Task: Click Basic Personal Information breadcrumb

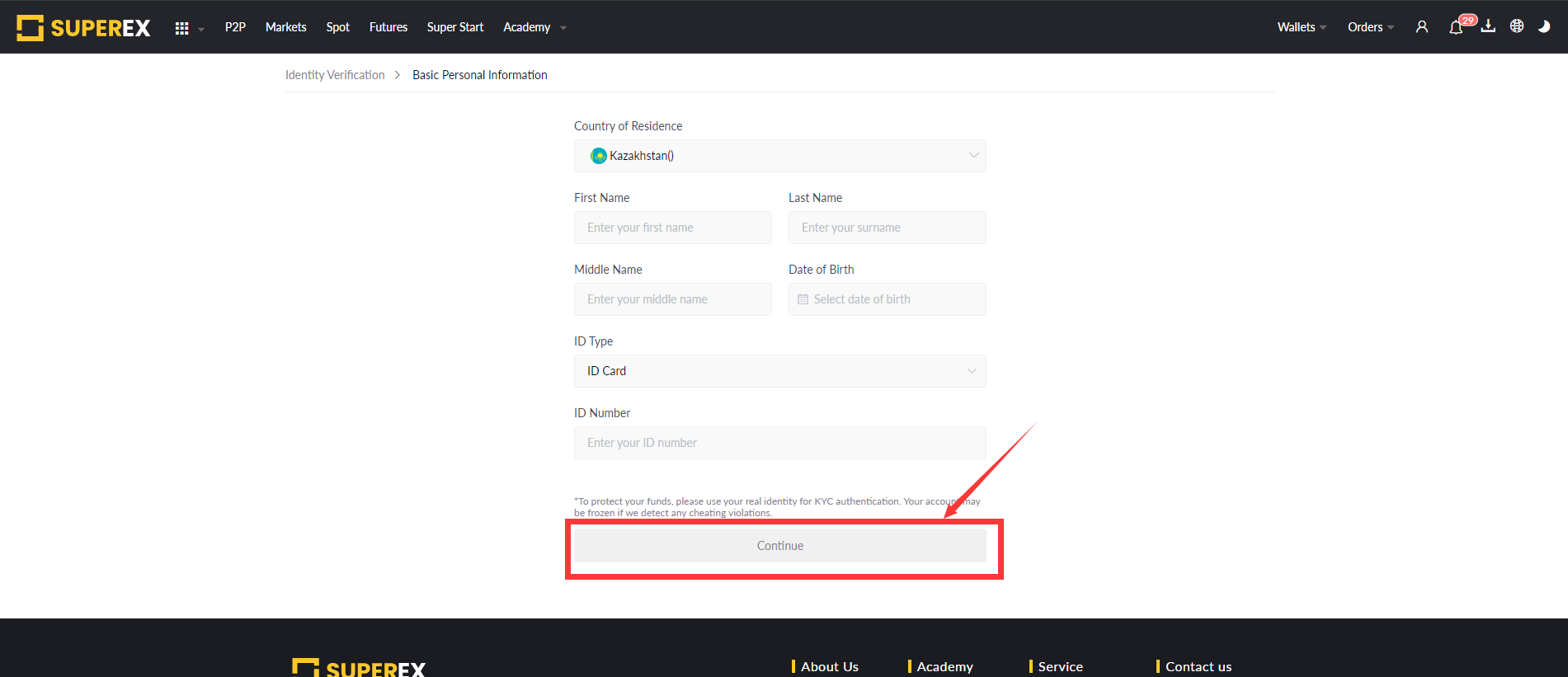Action: (480, 75)
